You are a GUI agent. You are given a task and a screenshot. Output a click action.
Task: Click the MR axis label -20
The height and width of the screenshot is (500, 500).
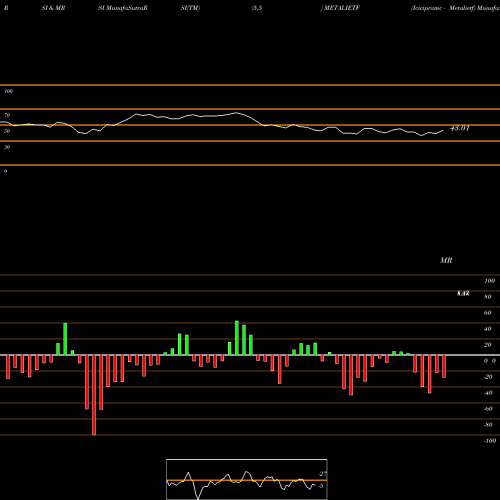click(488, 377)
